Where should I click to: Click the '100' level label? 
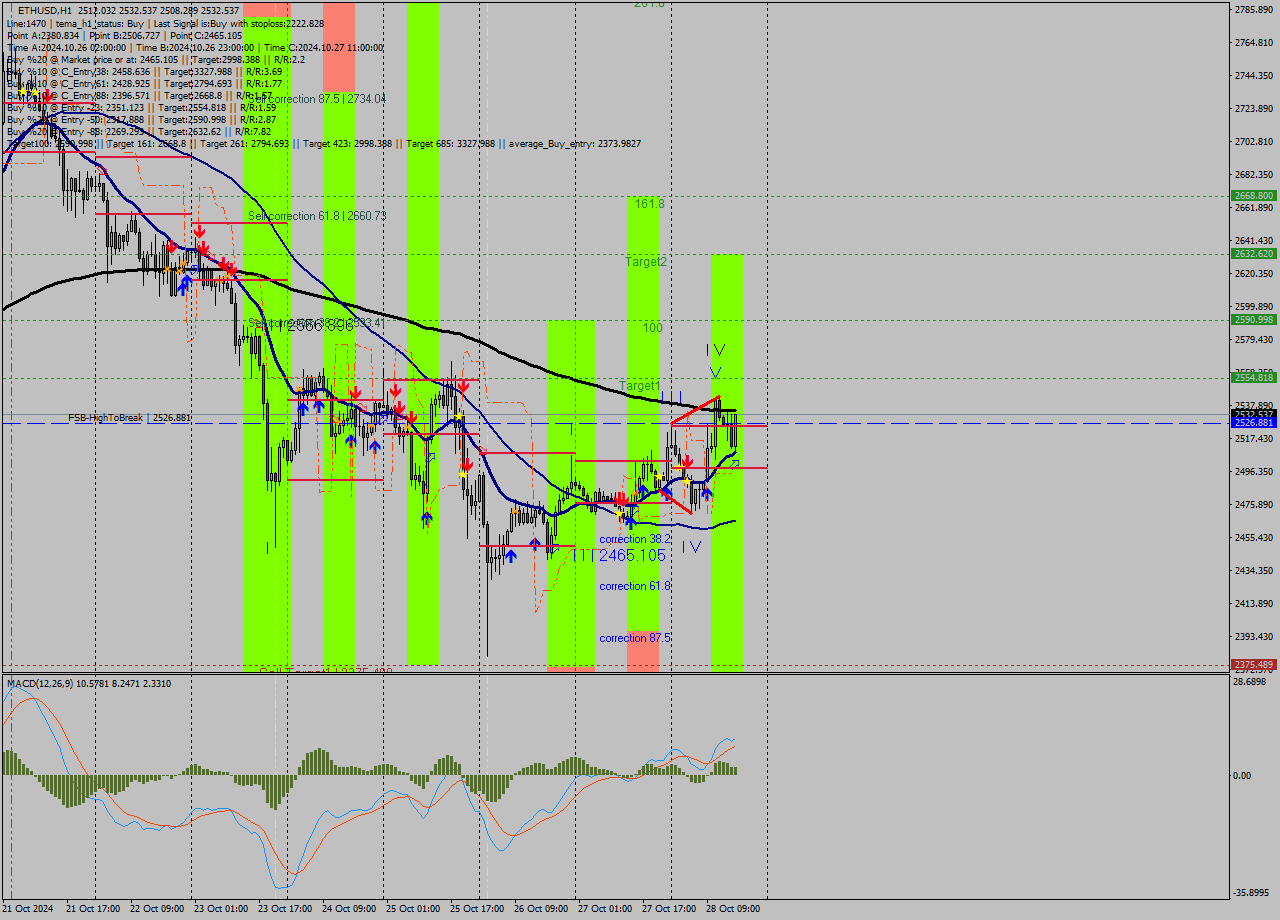coord(653,328)
